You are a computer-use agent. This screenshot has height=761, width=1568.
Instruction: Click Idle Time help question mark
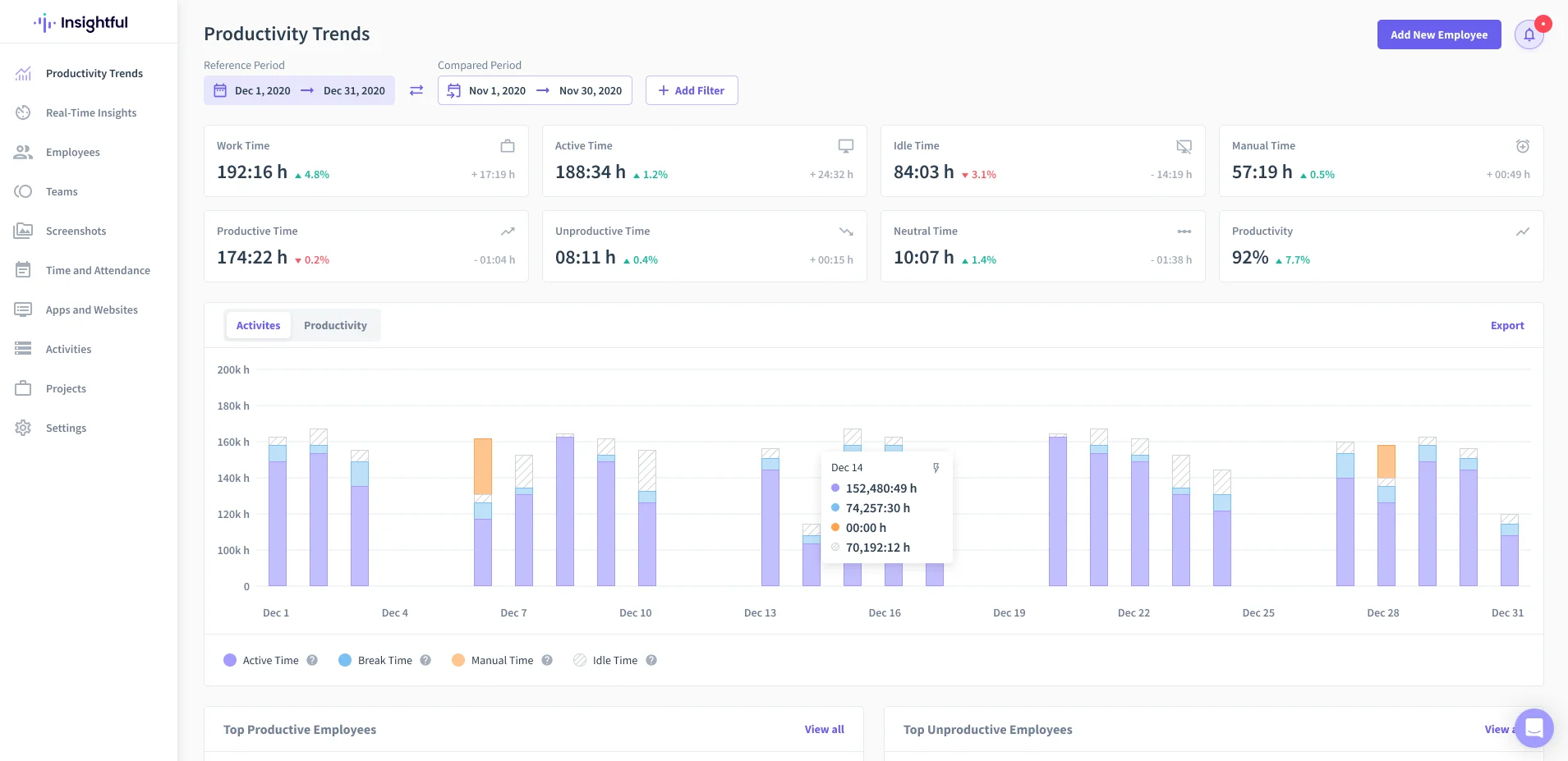pos(651,660)
